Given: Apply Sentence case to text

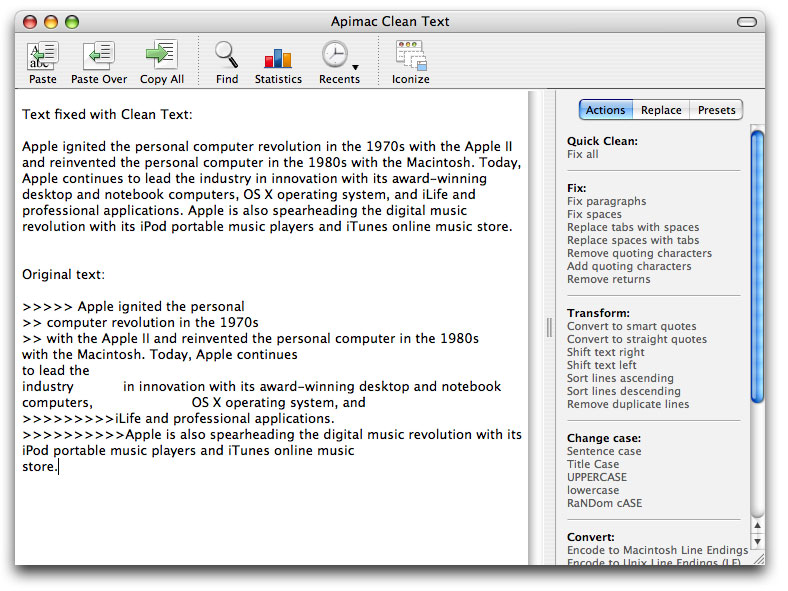Looking at the screenshot, I should pos(604,451).
